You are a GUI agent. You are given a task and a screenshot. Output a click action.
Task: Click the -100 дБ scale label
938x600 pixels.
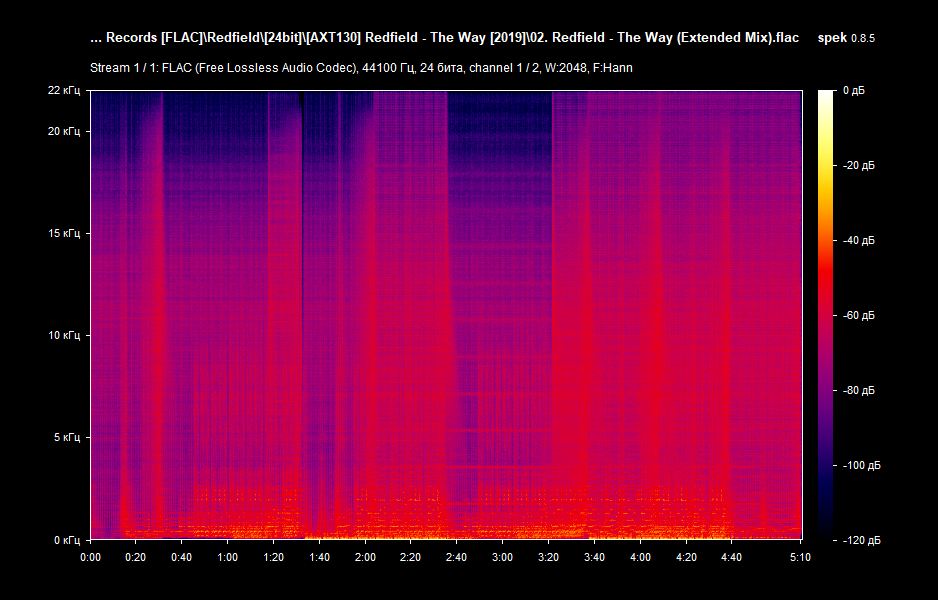coord(862,464)
